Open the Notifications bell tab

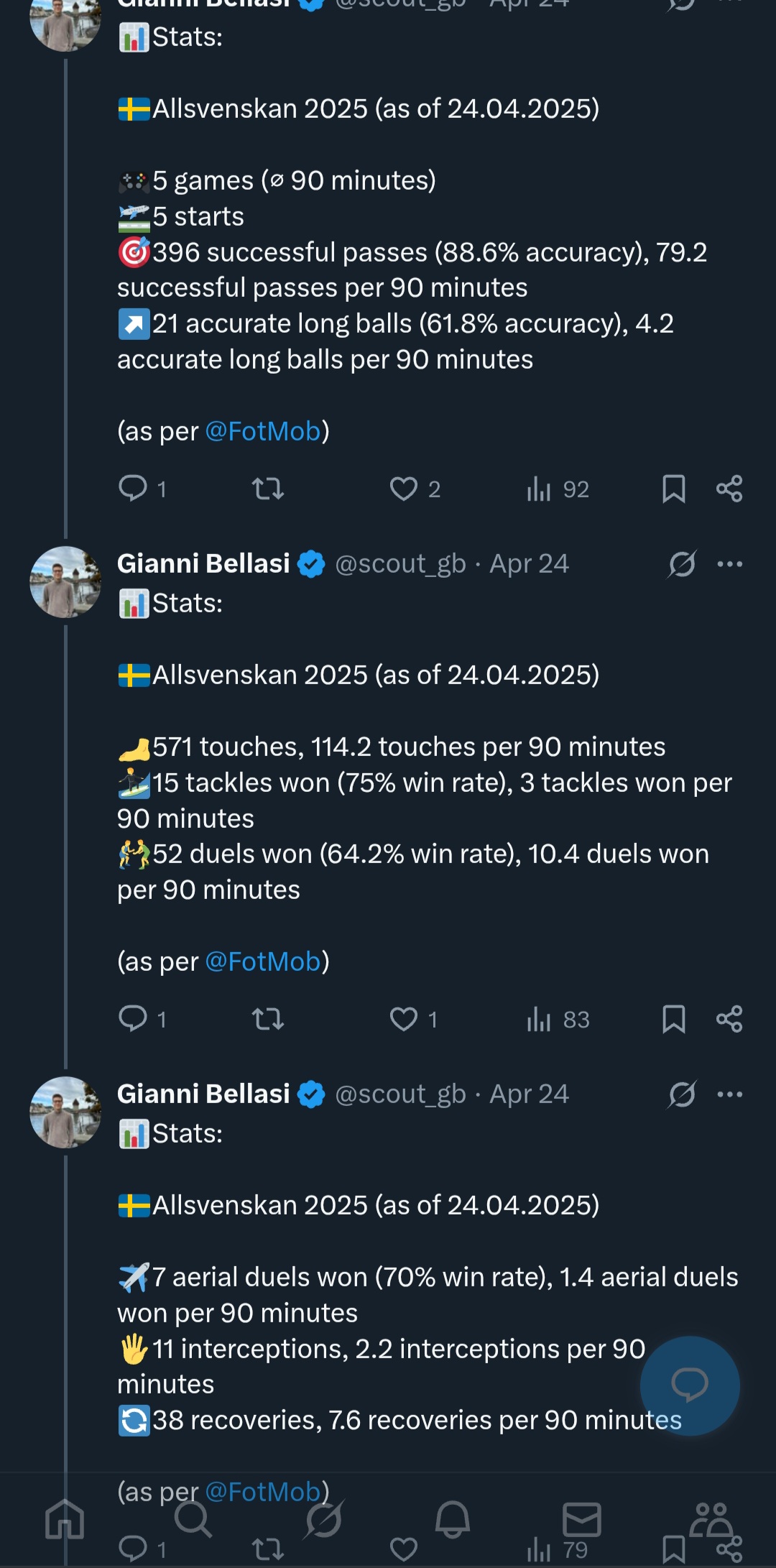click(453, 1520)
